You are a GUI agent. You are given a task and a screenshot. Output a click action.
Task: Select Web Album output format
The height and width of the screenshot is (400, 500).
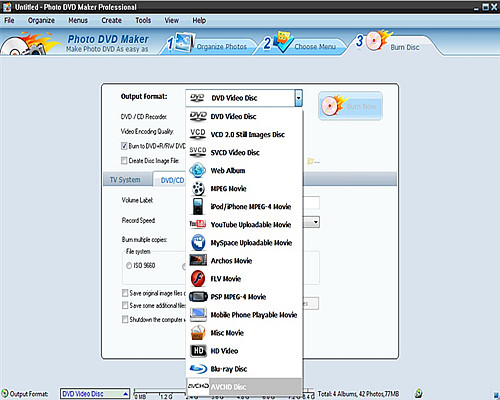[244, 170]
